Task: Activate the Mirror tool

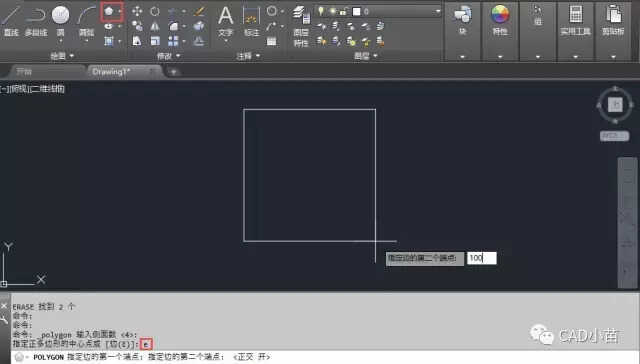Action: [155, 27]
